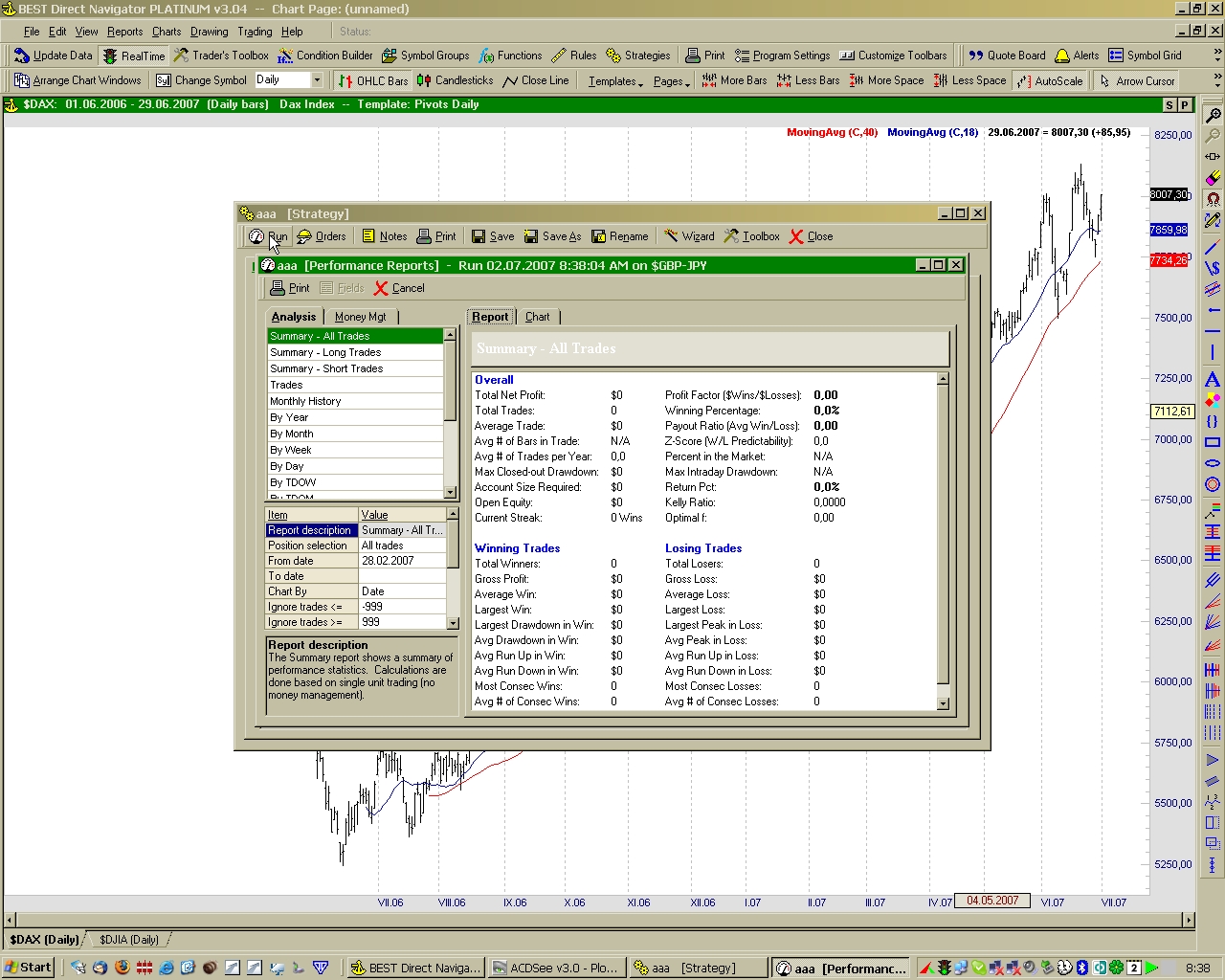1225x980 pixels.
Task: Switch to BEST Direct Navigator taskbar button
Action: click(x=416, y=968)
